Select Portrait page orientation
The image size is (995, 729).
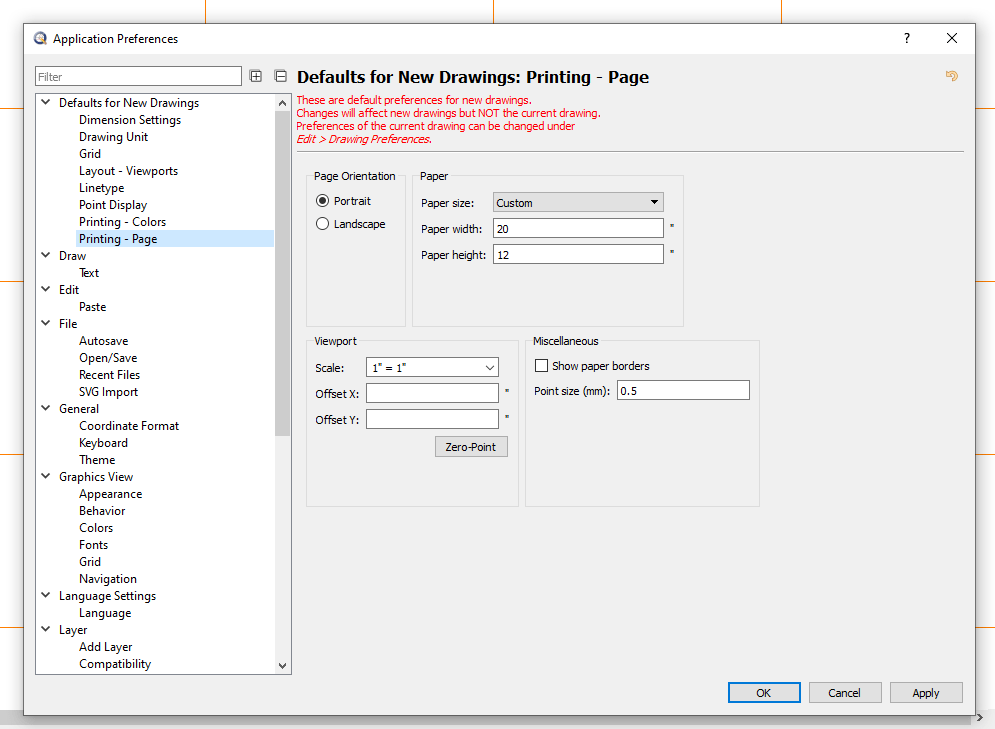tap(323, 201)
